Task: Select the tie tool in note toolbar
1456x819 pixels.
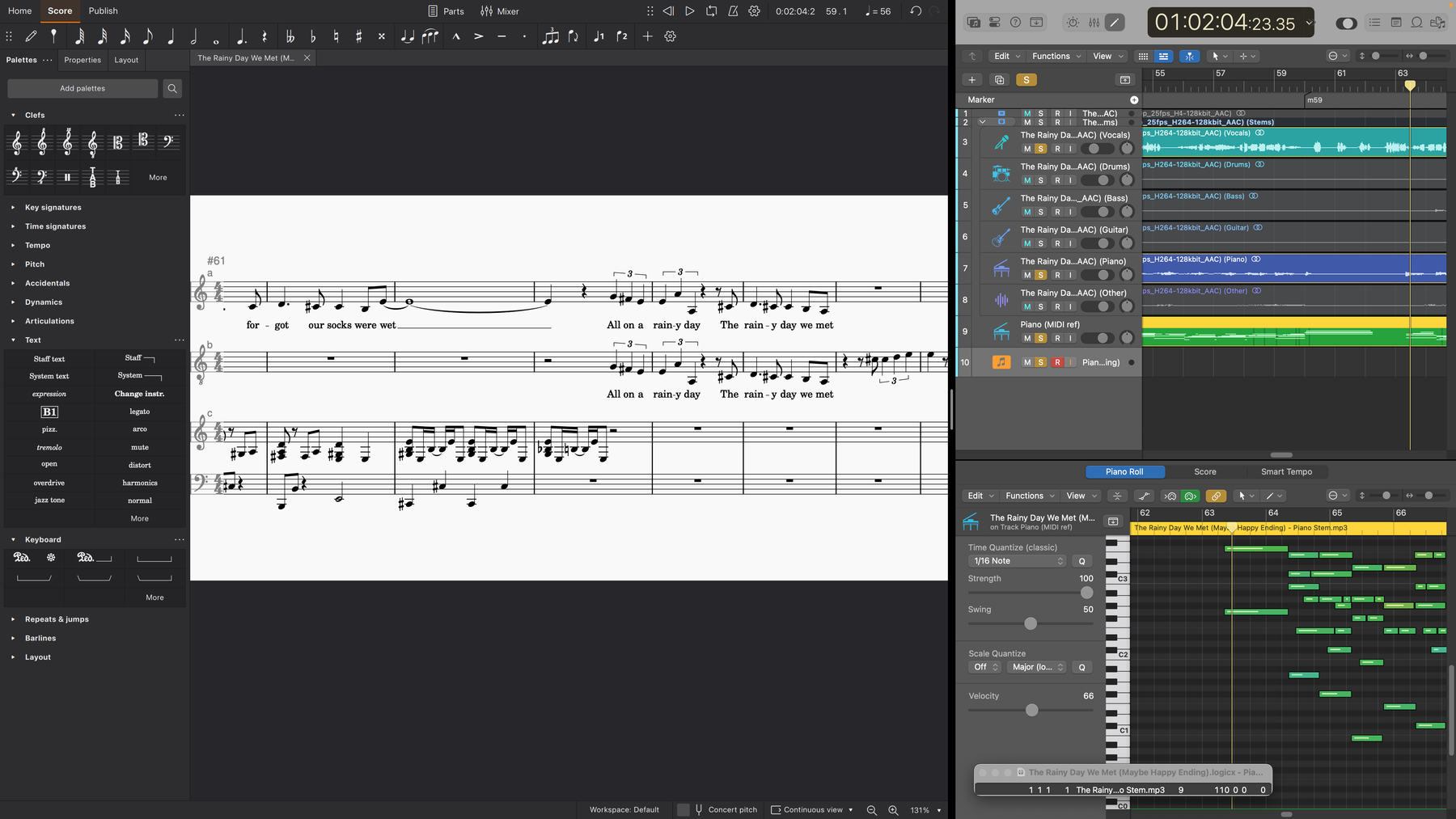Action: 407,36
